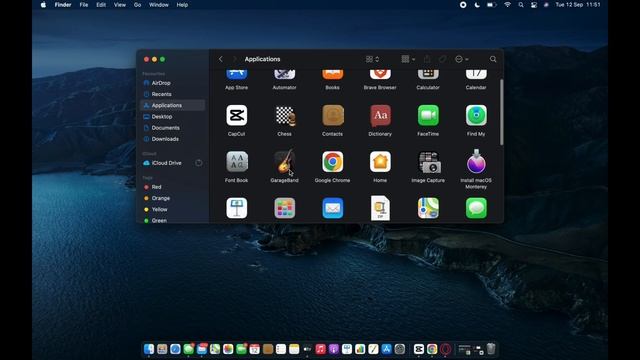
Task: Select the Home app icon
Action: [380, 162]
